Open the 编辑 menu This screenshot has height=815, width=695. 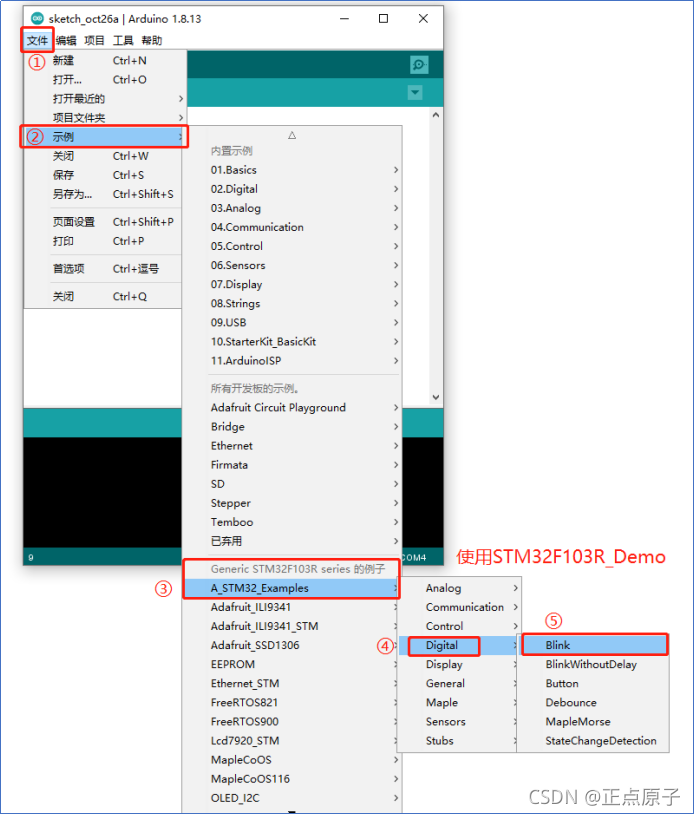pyautogui.click(x=66, y=41)
